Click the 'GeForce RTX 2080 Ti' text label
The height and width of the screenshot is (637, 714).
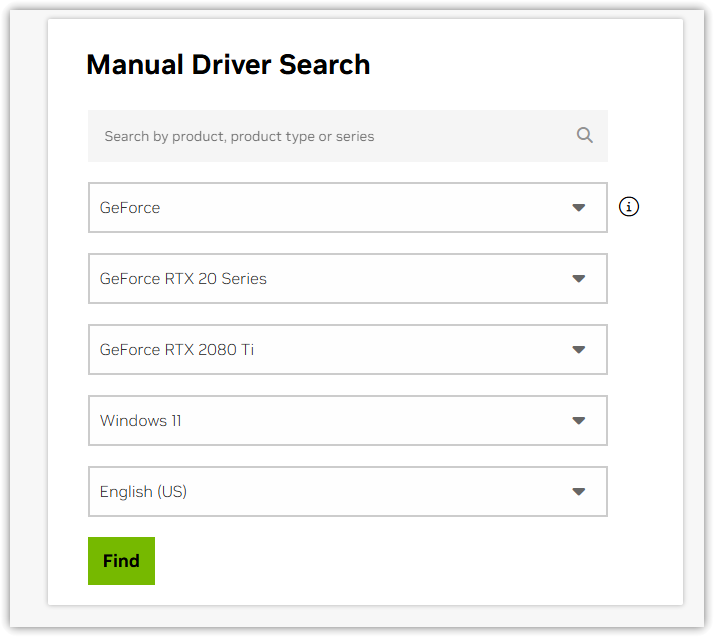tap(177, 350)
